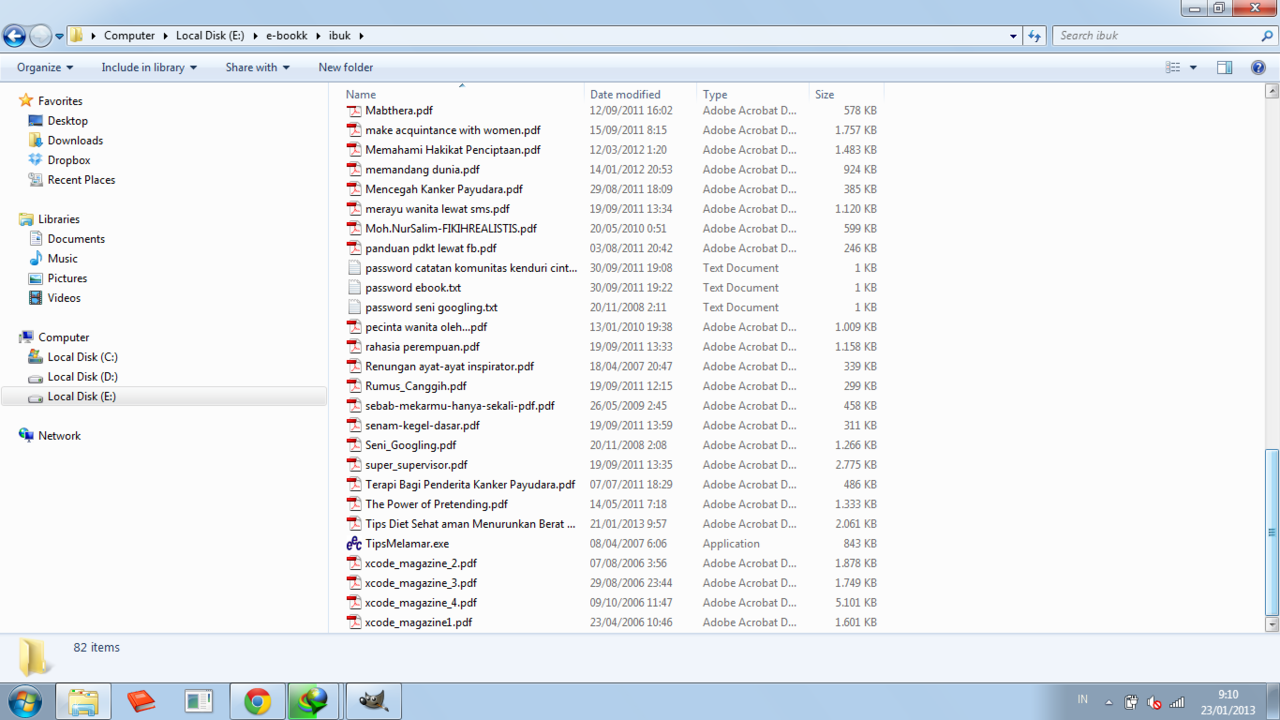Image resolution: width=1280 pixels, height=720 pixels.
Task: Click the Network icon in navigation pane
Action: pyautogui.click(x=27, y=436)
